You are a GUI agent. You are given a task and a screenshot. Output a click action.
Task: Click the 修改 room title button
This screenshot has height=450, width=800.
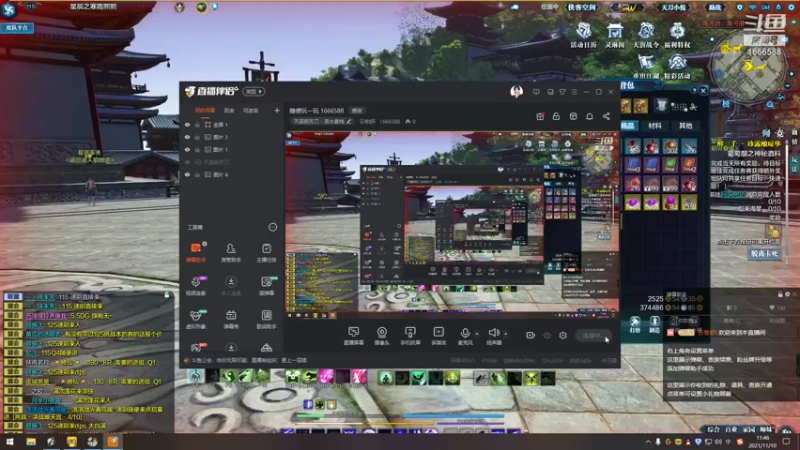(x=357, y=110)
